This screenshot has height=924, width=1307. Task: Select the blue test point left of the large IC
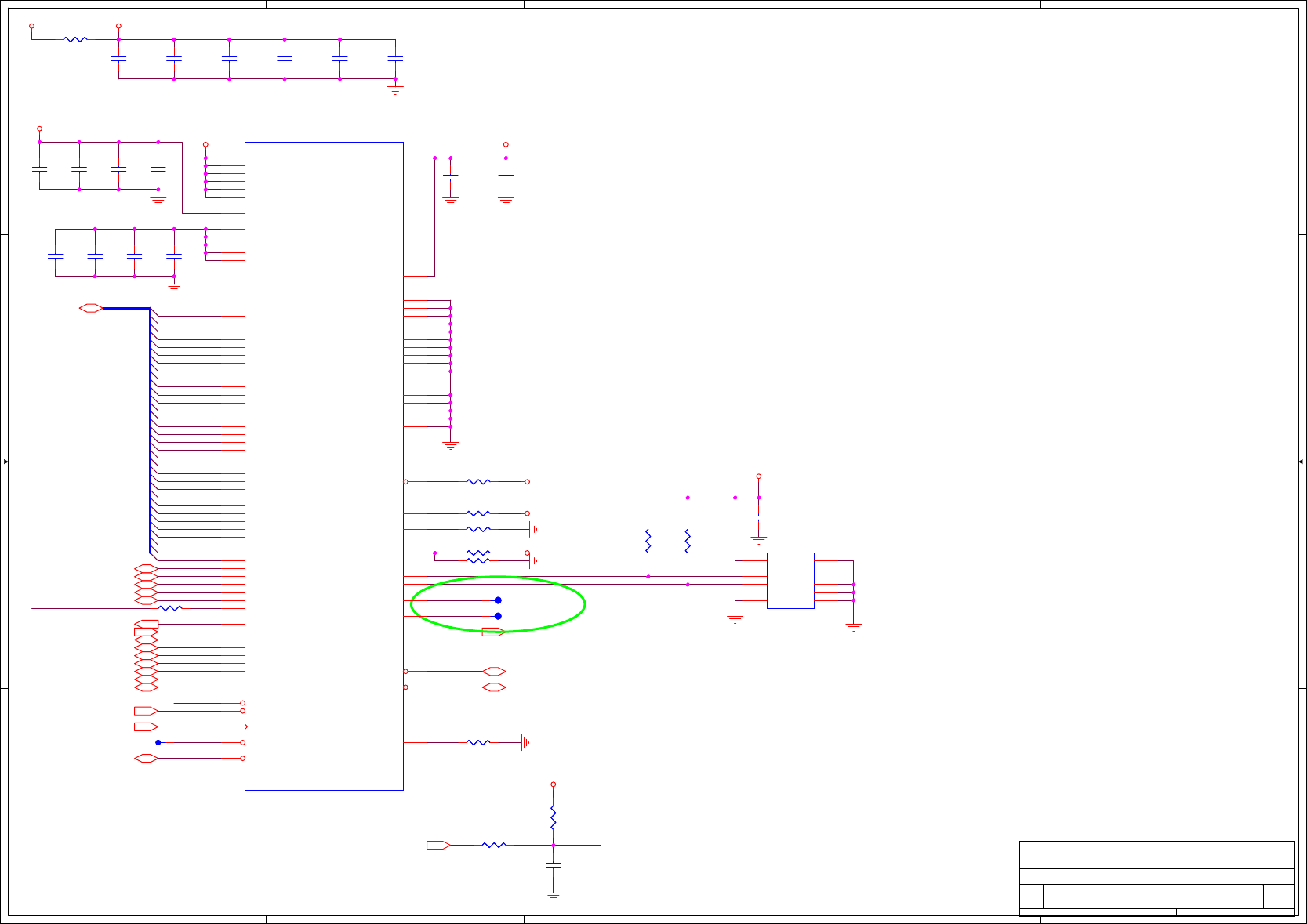[x=158, y=742]
